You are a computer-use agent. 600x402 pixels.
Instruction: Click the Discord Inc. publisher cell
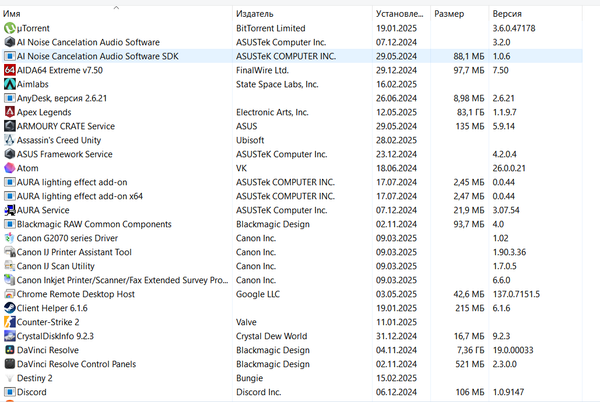(258, 392)
